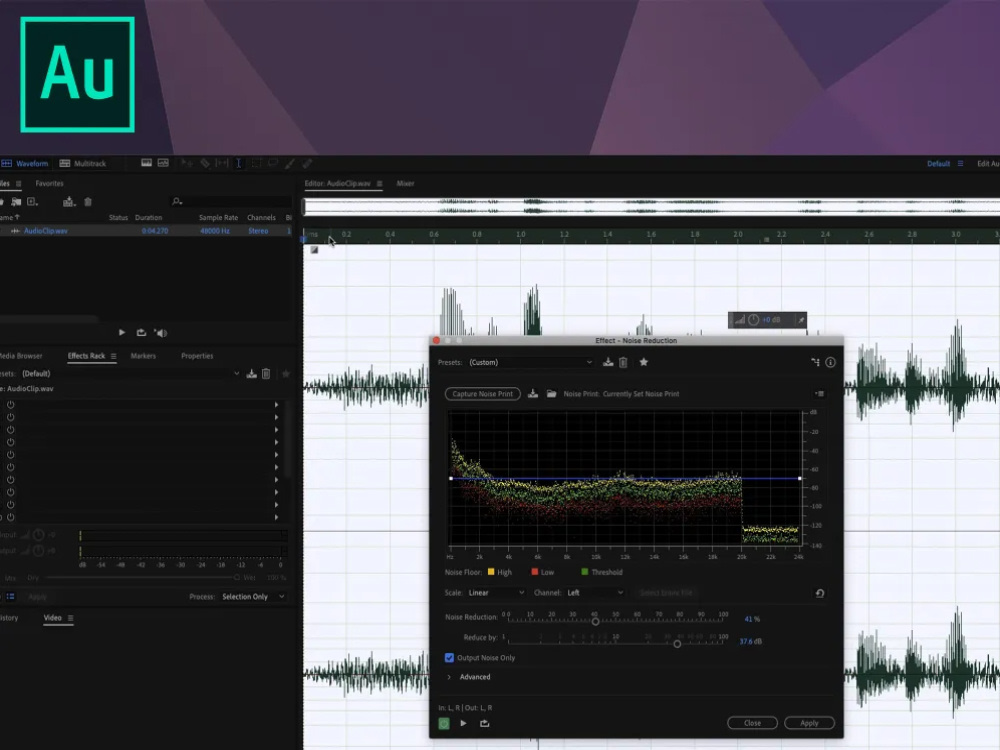Click Capture Noise Print button

pyautogui.click(x=482, y=393)
